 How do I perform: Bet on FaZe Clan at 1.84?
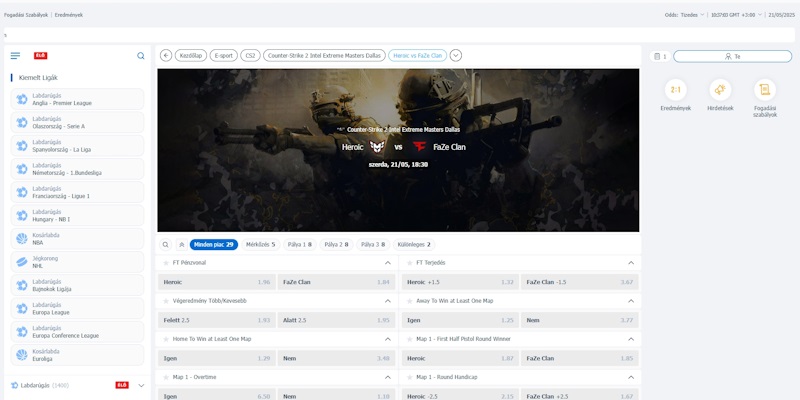pos(336,282)
